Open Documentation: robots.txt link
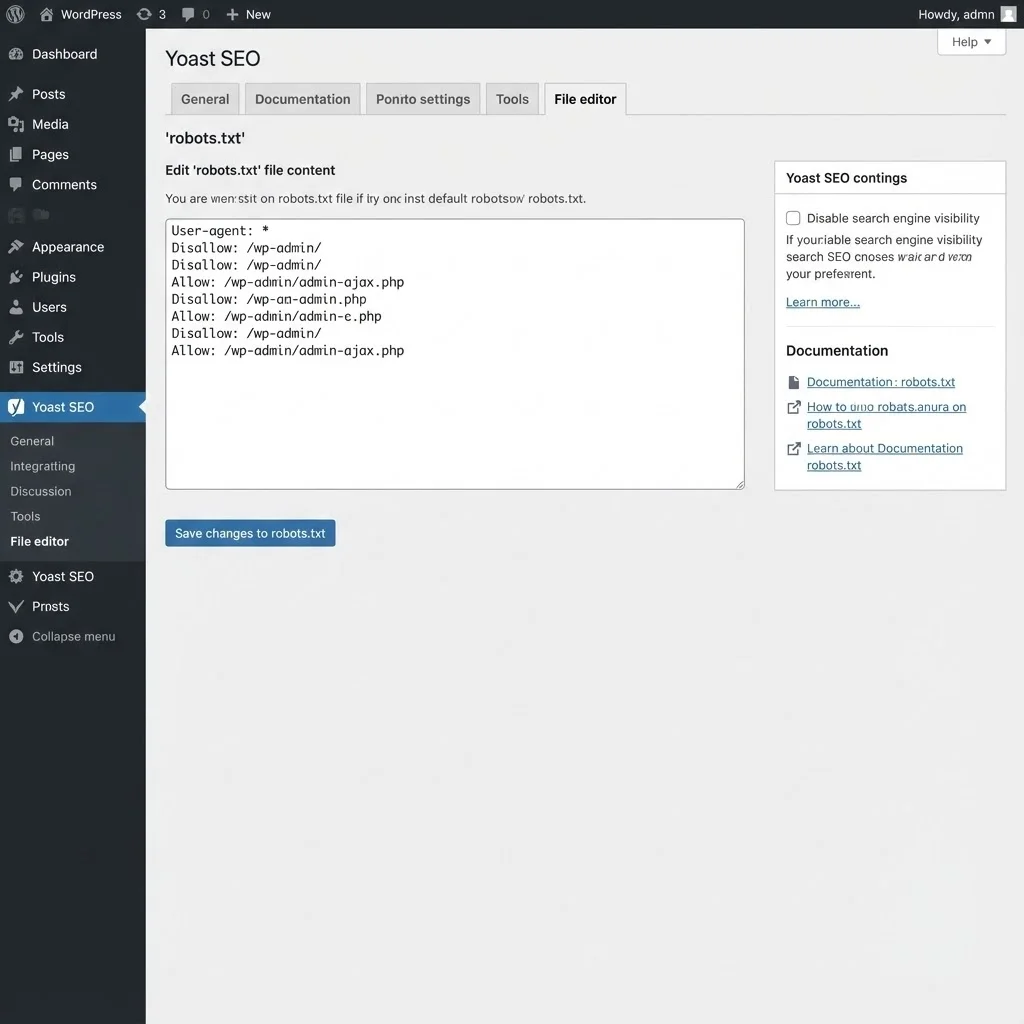 point(880,382)
